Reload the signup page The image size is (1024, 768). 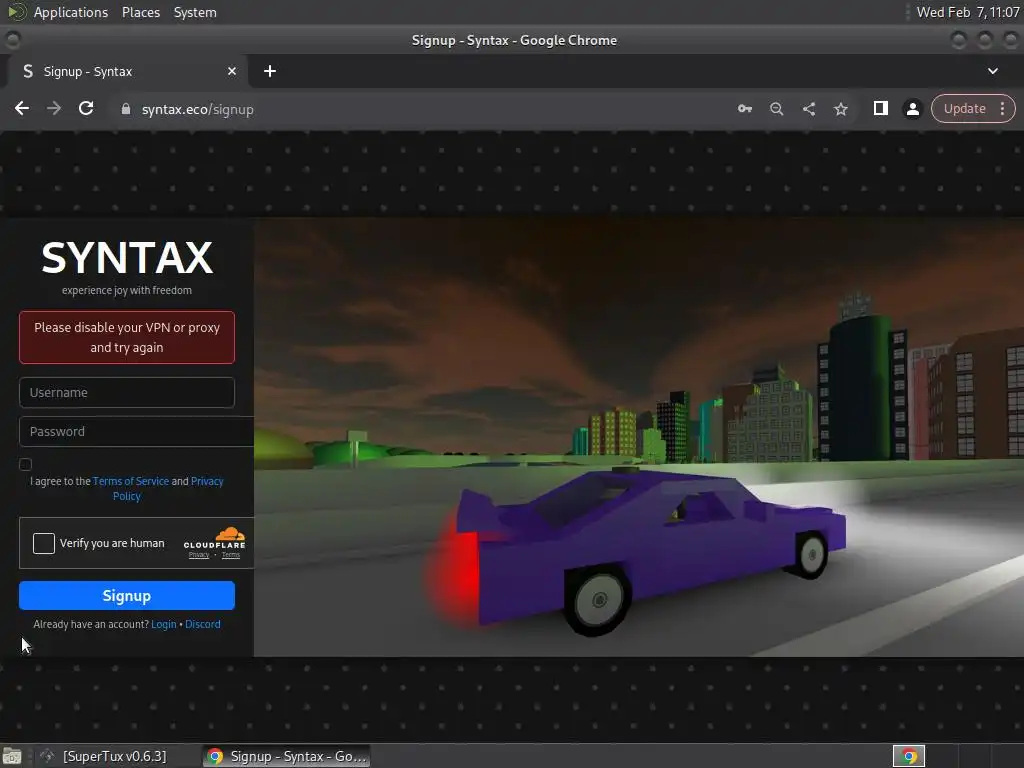click(86, 108)
